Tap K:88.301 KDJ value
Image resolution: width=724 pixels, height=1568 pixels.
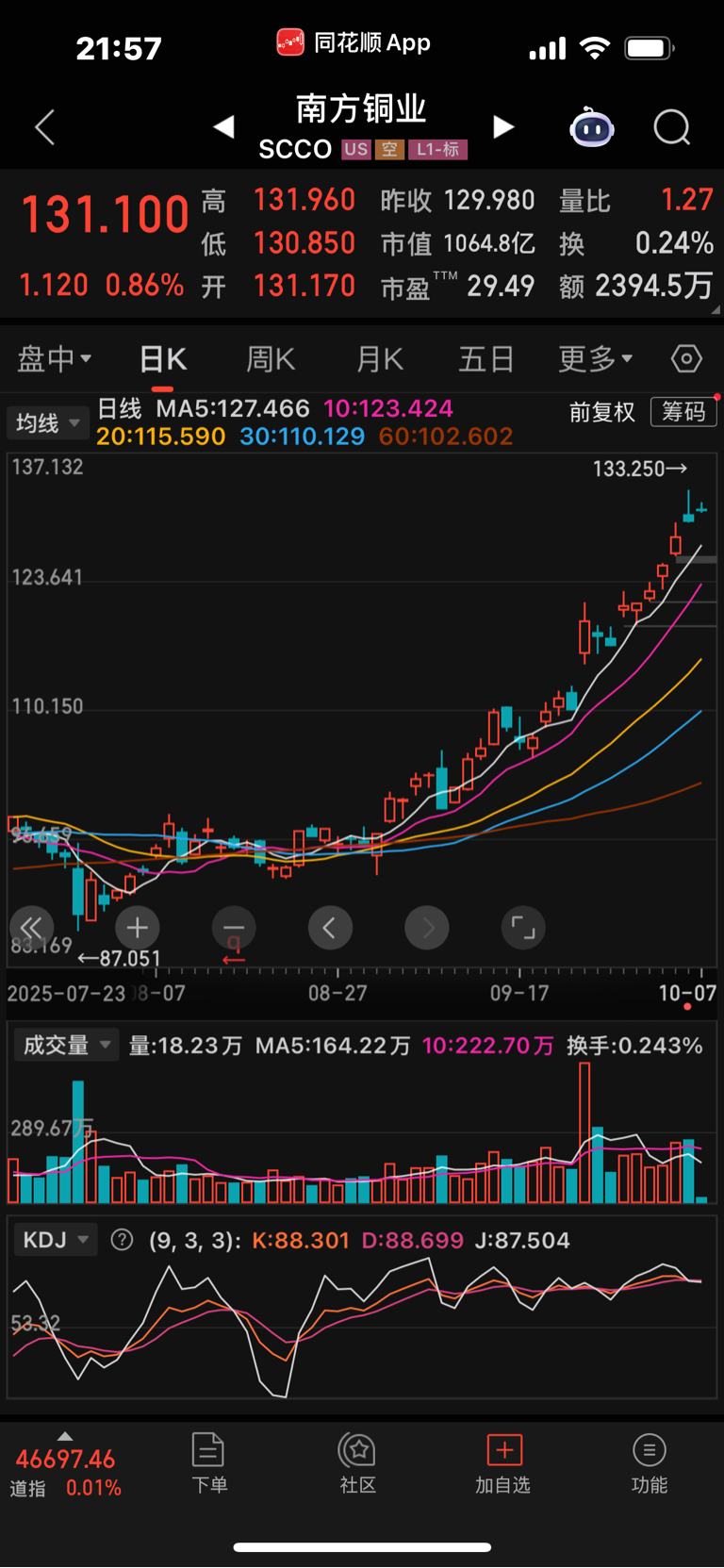coord(301,1240)
